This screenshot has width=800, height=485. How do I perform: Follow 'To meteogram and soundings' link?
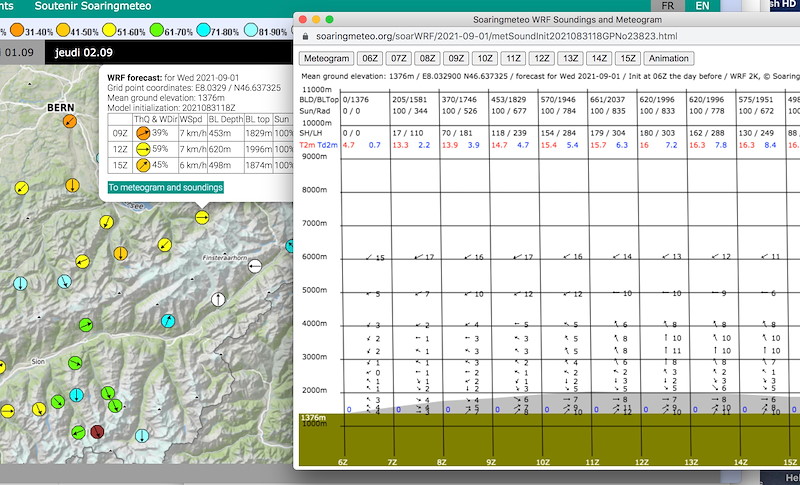(166, 187)
